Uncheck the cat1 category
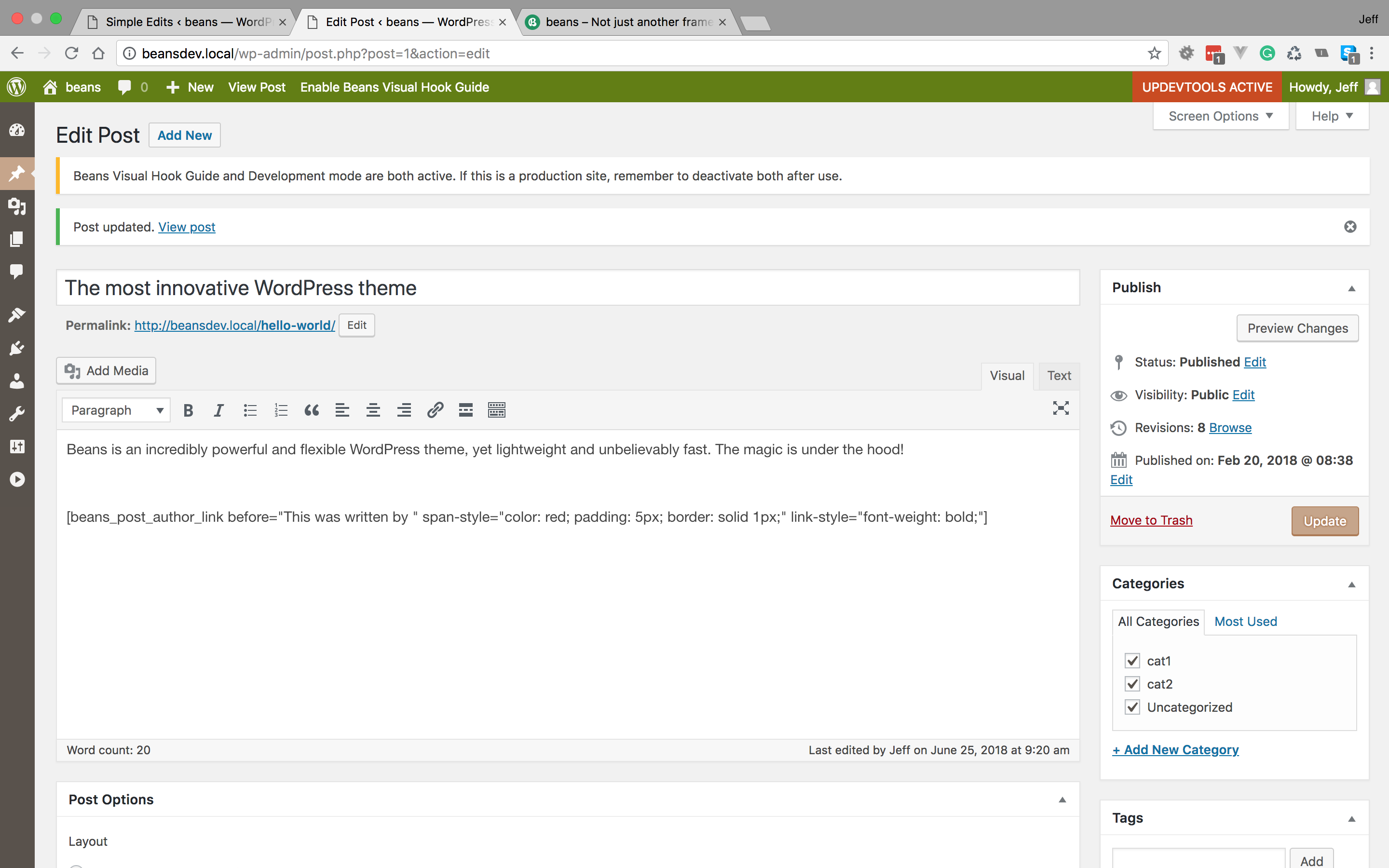The width and height of the screenshot is (1389, 868). pyautogui.click(x=1132, y=661)
